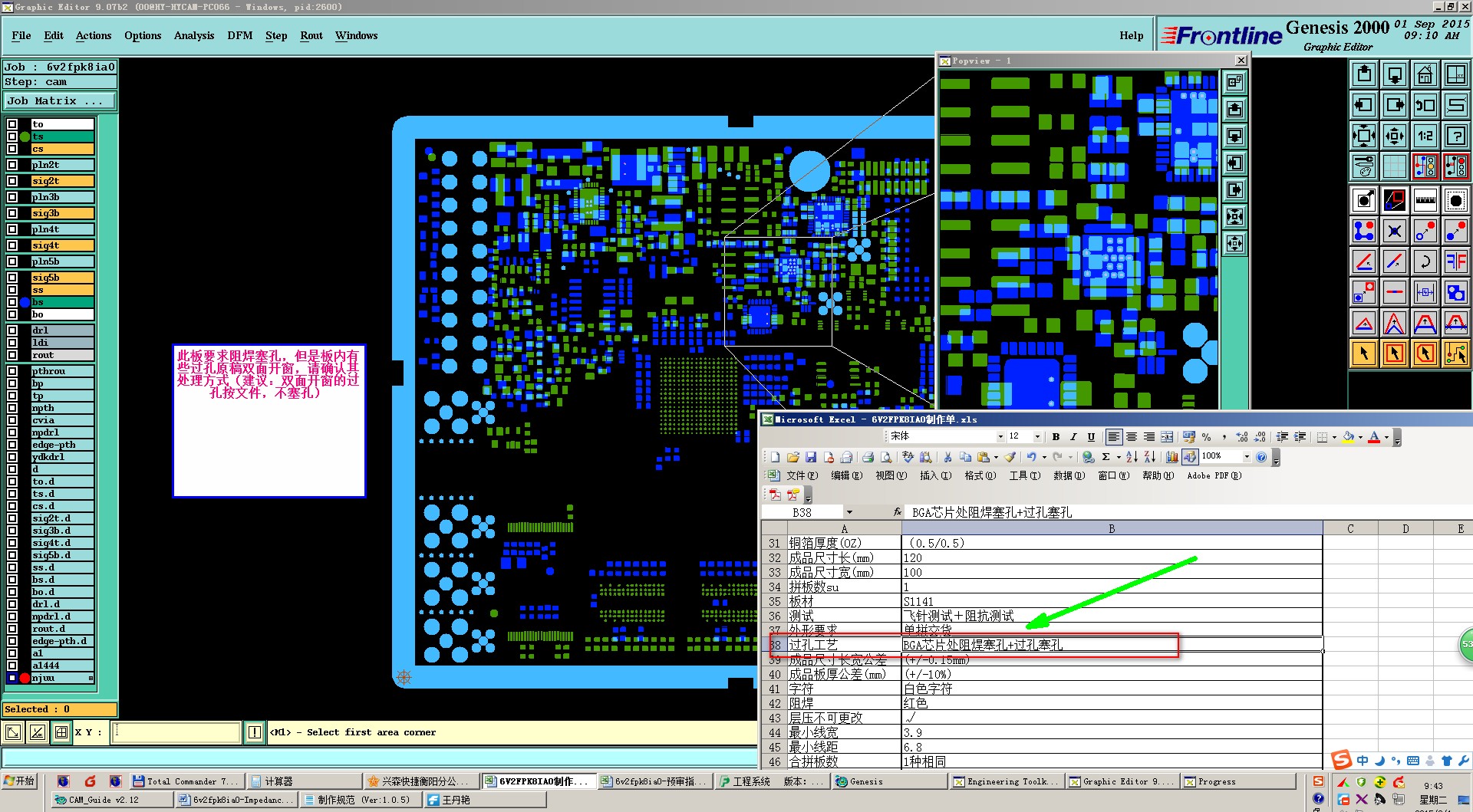Open Excel paste options dropdown arrow
This screenshot has width=1473, height=812.
coord(996,457)
